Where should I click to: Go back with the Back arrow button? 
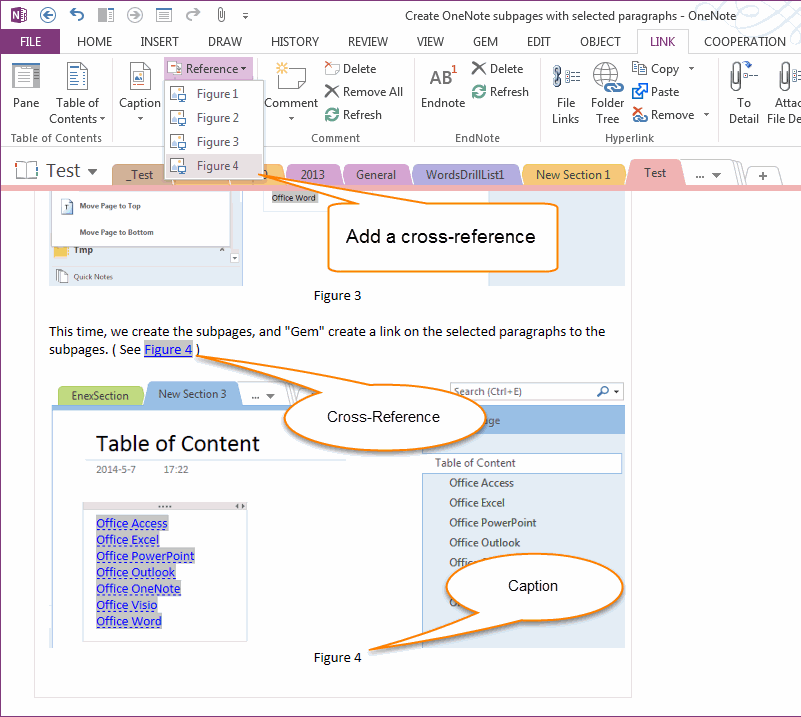[x=48, y=15]
